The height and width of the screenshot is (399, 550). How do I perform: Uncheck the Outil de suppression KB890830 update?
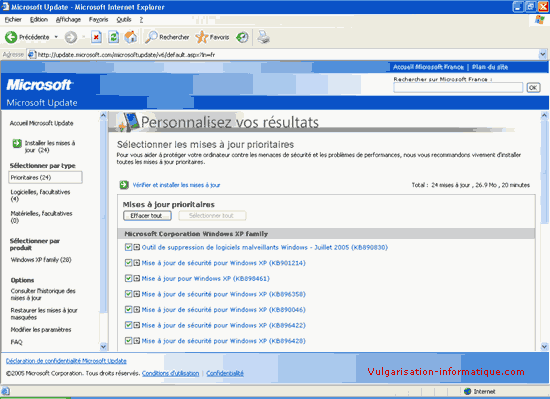click(x=128, y=247)
